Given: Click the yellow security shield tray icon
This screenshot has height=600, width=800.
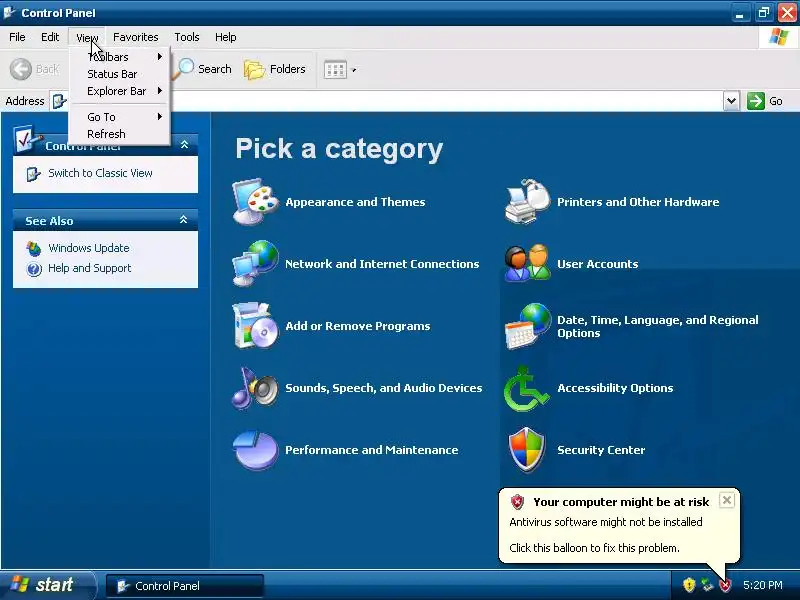Looking at the screenshot, I should pyautogui.click(x=689, y=585).
